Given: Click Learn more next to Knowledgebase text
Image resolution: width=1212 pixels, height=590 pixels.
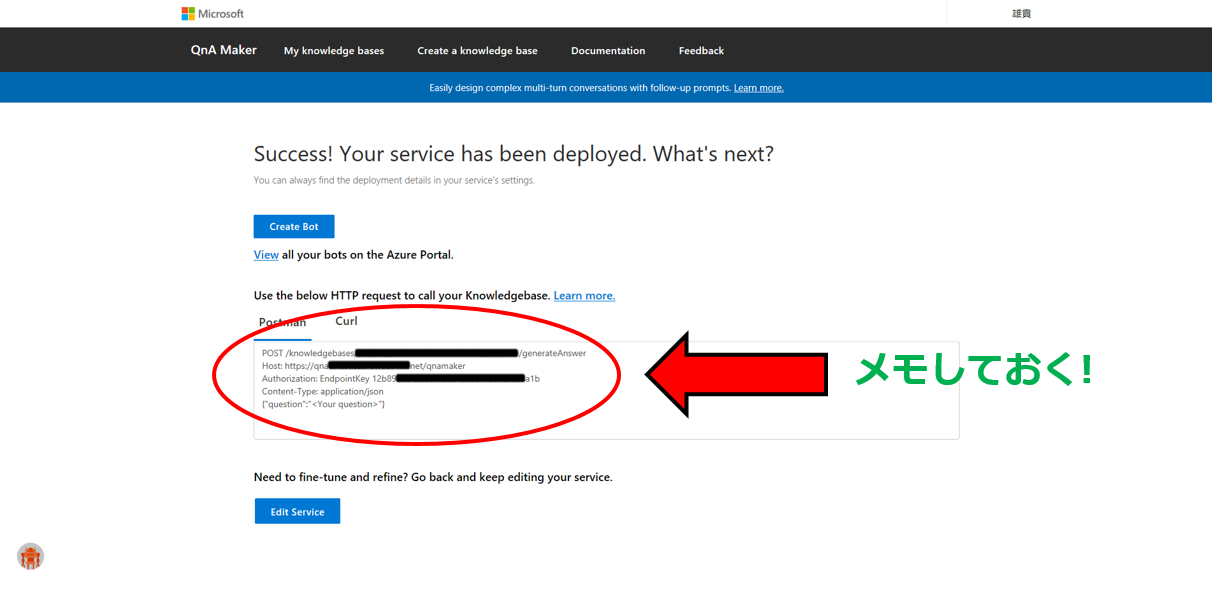Looking at the screenshot, I should pyautogui.click(x=584, y=296).
